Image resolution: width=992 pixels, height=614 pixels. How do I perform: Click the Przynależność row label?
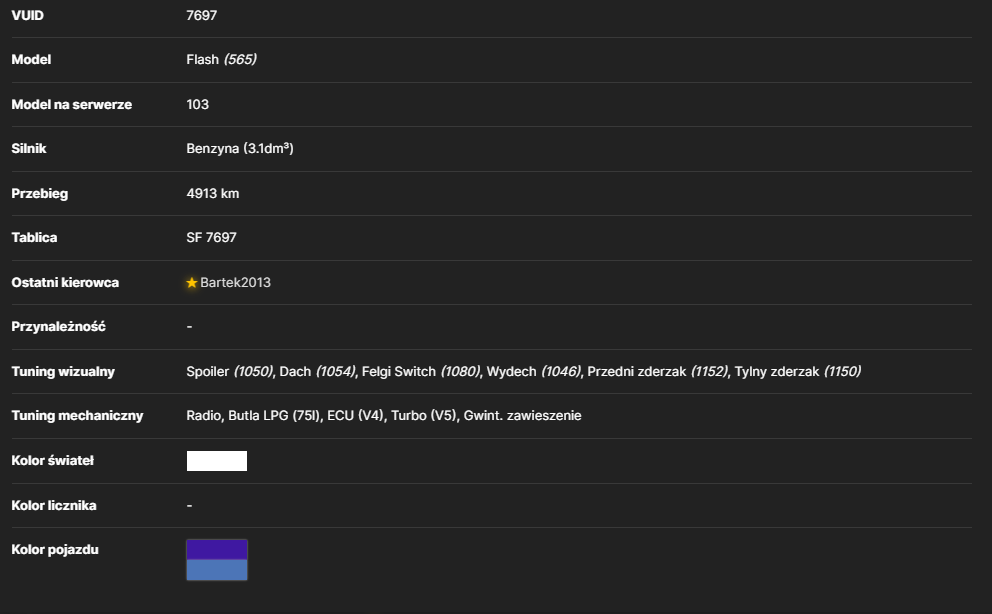click(58, 327)
